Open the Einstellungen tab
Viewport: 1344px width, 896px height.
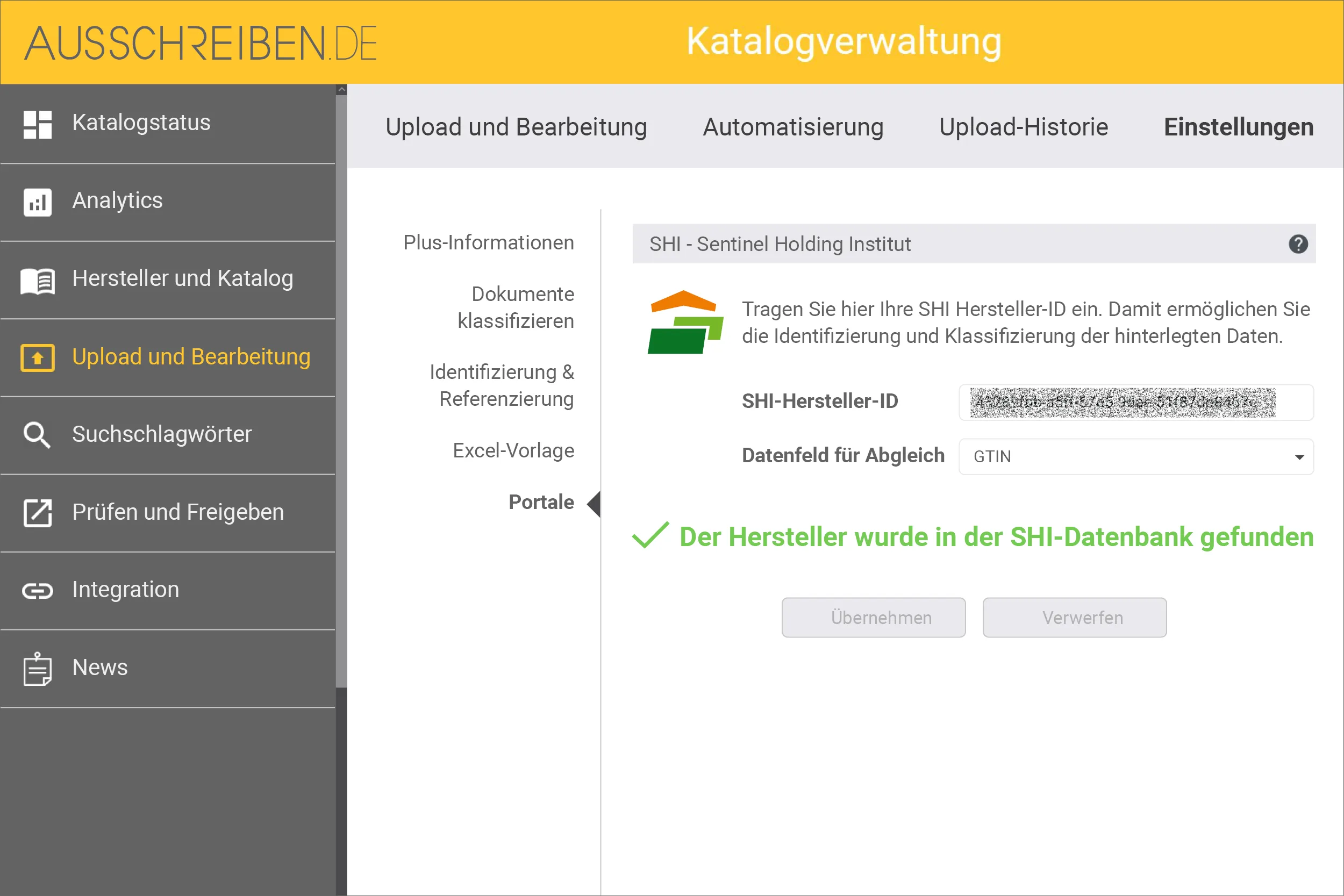(x=1238, y=127)
